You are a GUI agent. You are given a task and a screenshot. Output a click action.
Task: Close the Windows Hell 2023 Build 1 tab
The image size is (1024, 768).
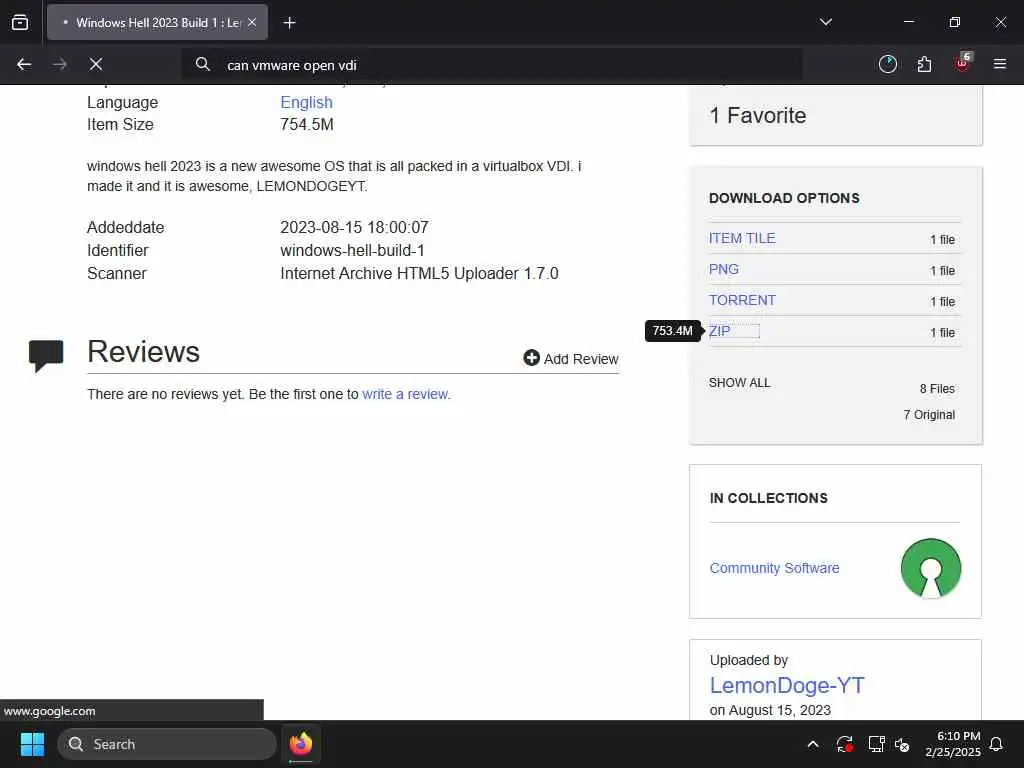[x=251, y=22]
